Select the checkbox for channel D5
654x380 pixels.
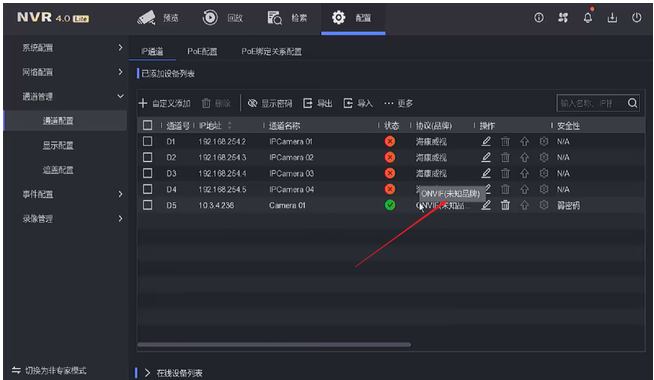point(147,205)
